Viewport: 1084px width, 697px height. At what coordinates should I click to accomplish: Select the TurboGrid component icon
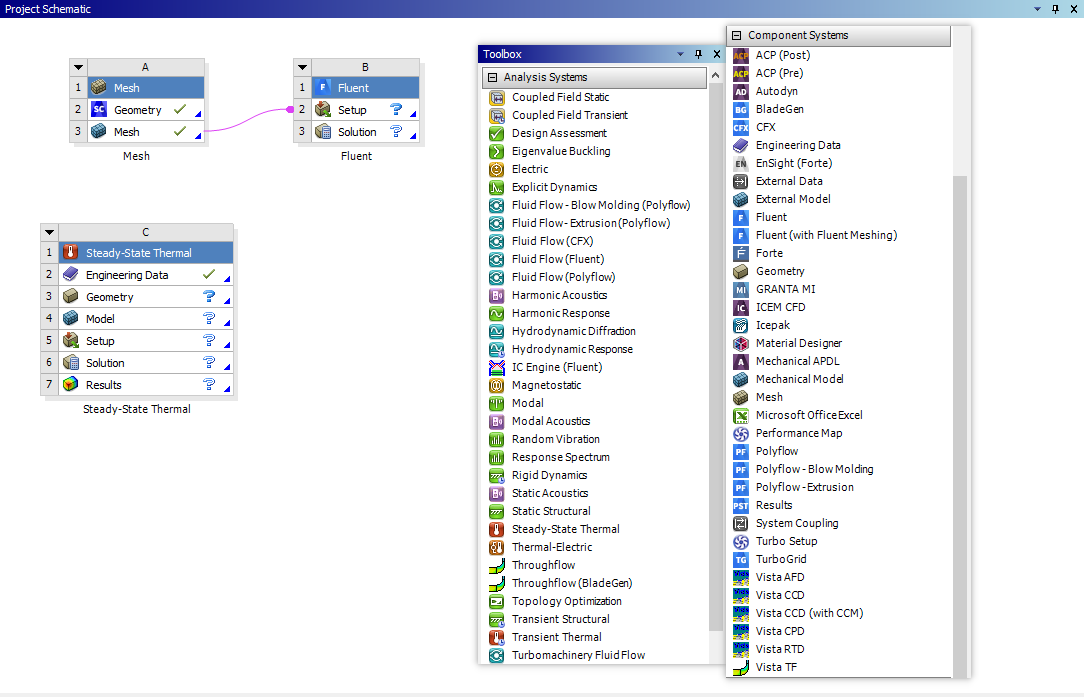click(740, 559)
